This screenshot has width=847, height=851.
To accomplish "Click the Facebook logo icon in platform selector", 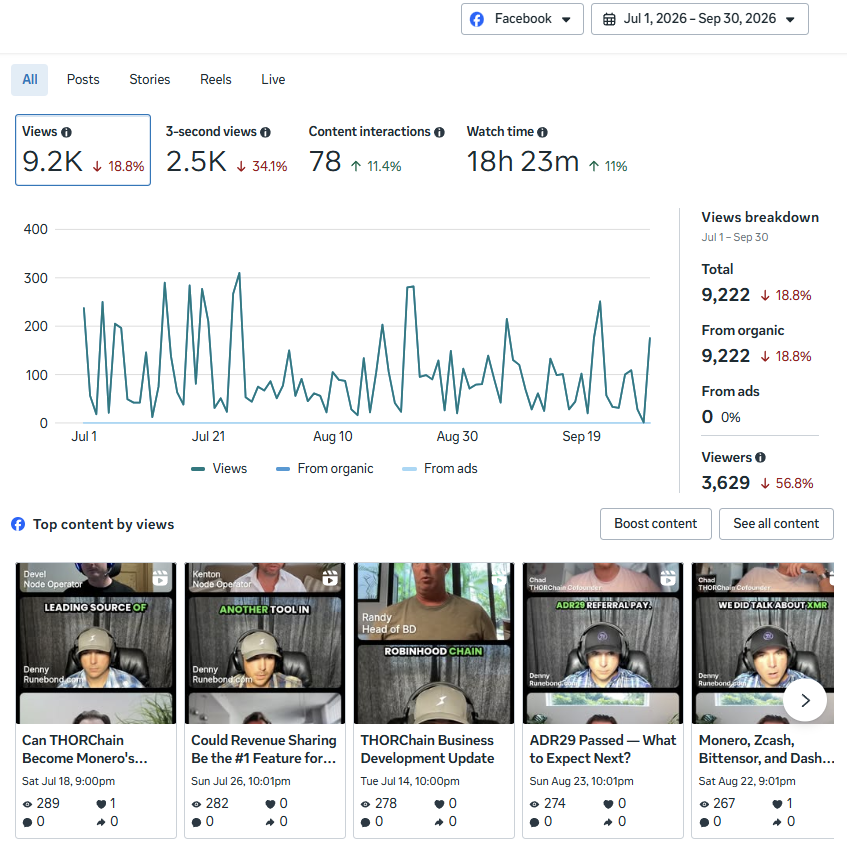I will pos(477,20).
